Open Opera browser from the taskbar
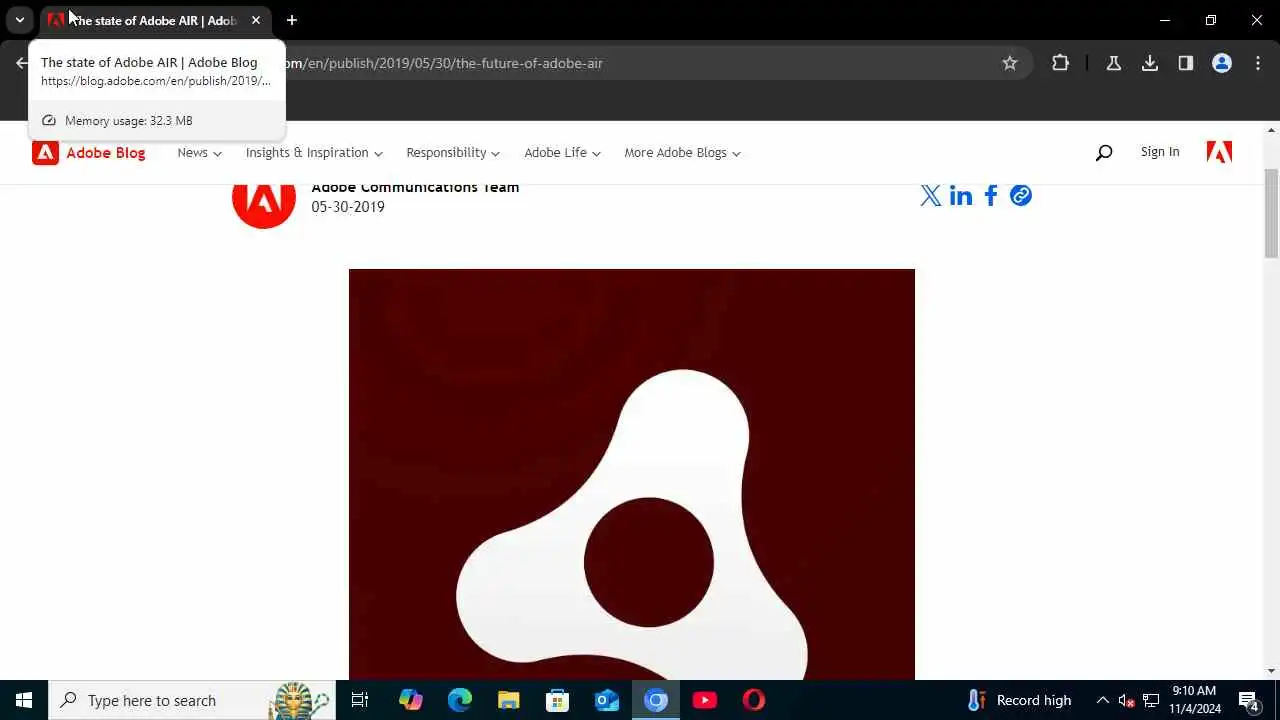The image size is (1280, 720). point(754,700)
